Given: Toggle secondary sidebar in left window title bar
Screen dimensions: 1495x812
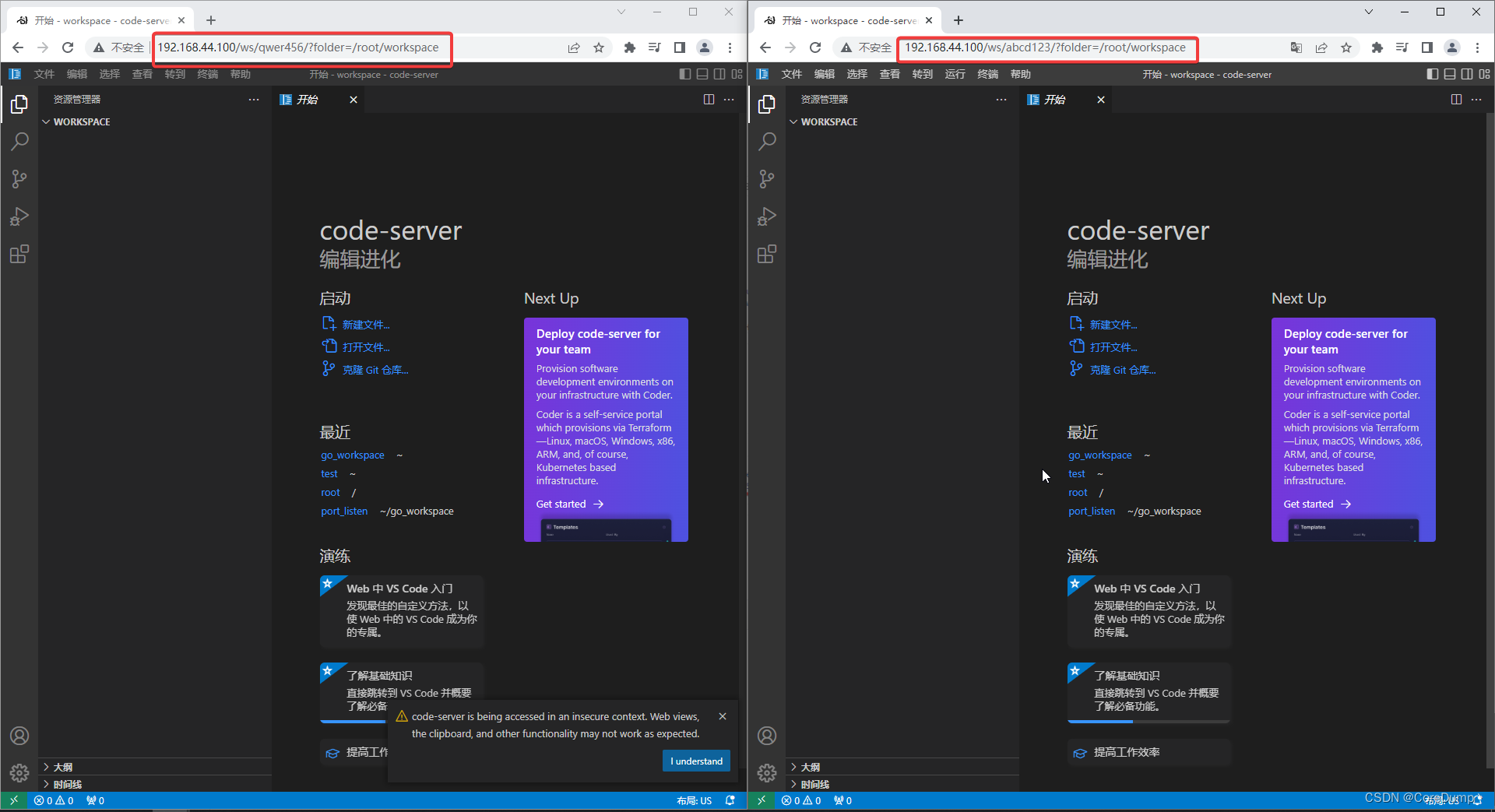Looking at the screenshot, I should [x=719, y=74].
